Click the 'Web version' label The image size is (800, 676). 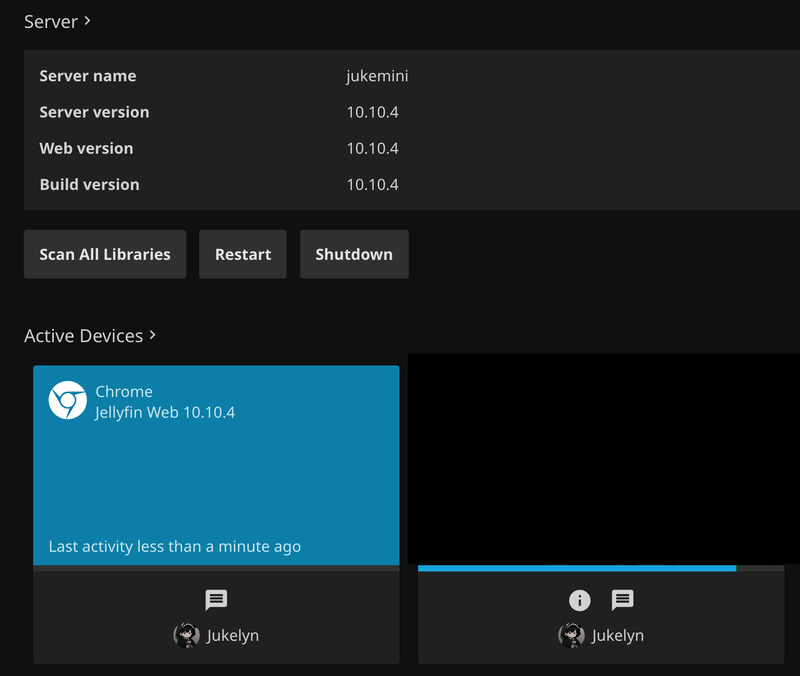pyautogui.click(x=86, y=148)
